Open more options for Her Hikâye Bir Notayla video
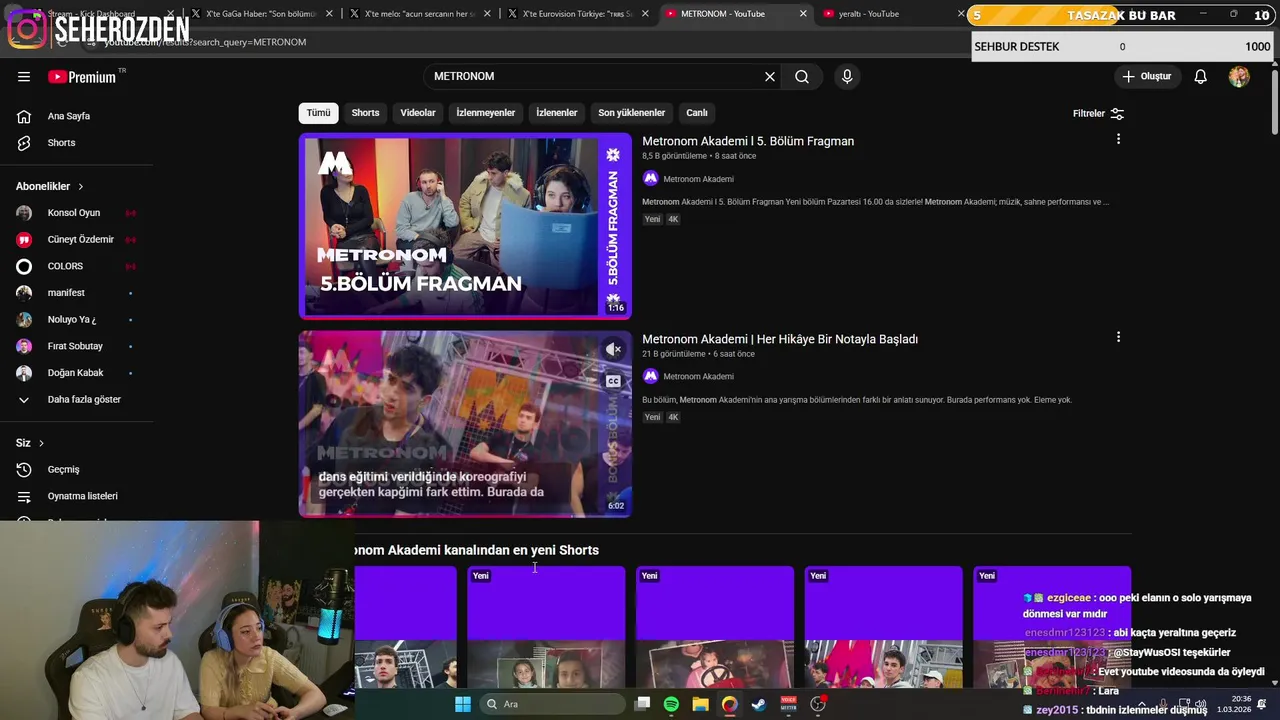1280x720 pixels. click(x=1118, y=337)
